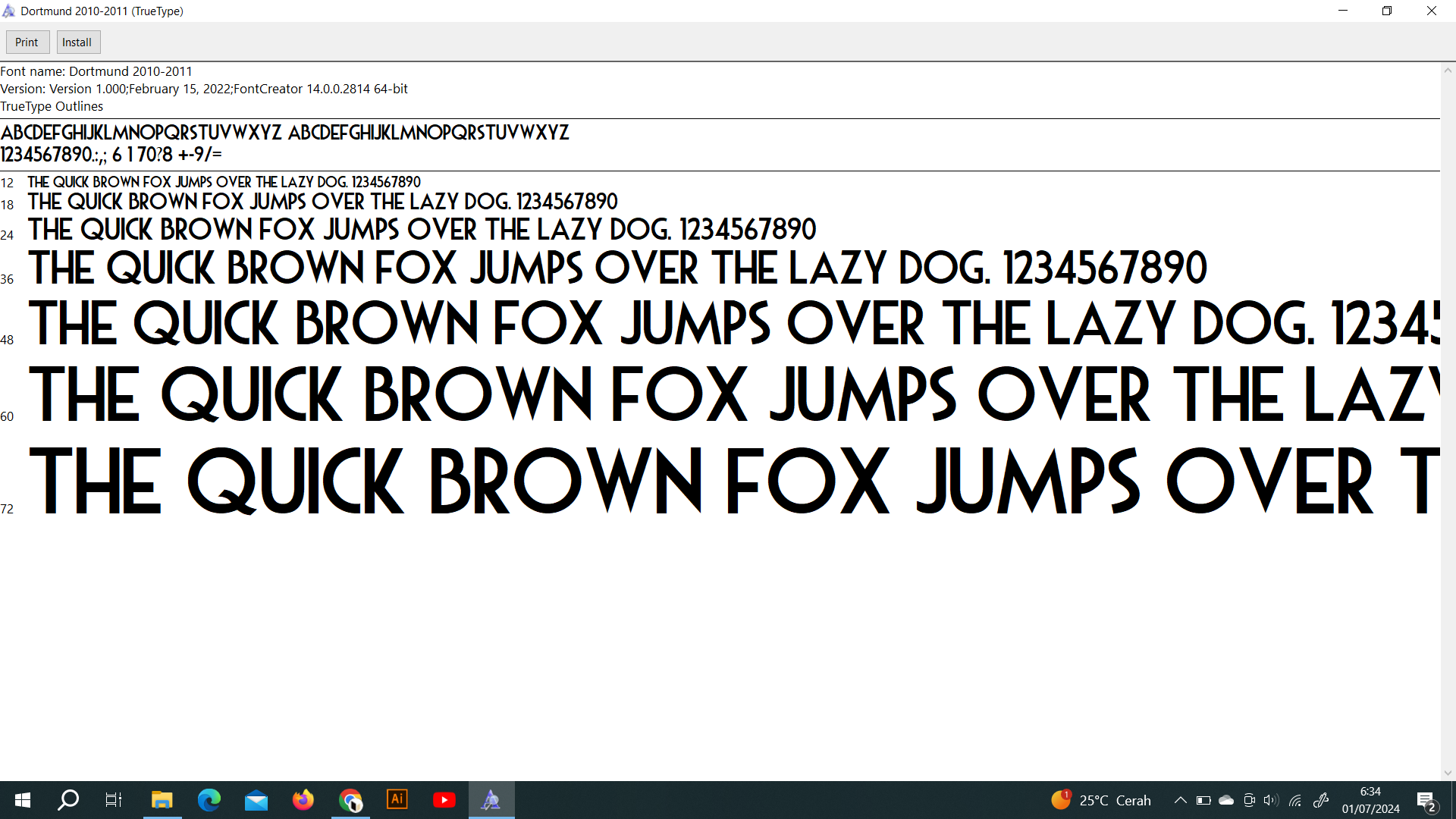Viewport: 1456px width, 819px height.
Task: Switch to Chrome in the taskbar
Action: (350, 800)
